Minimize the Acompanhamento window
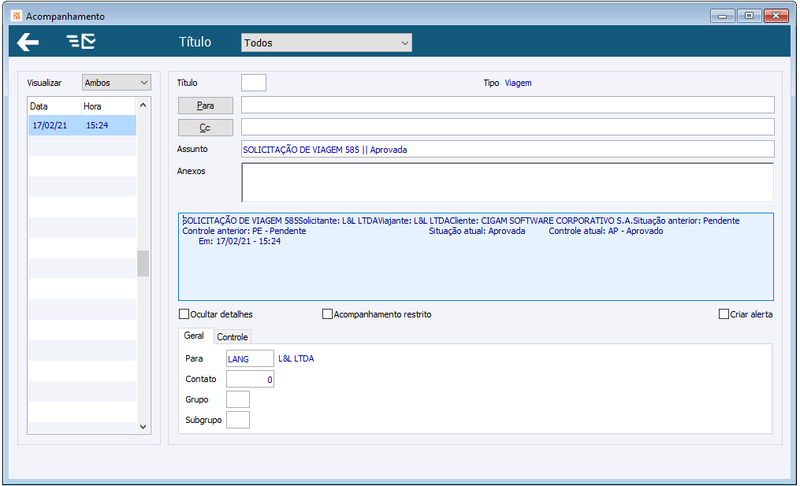 (x=722, y=16)
